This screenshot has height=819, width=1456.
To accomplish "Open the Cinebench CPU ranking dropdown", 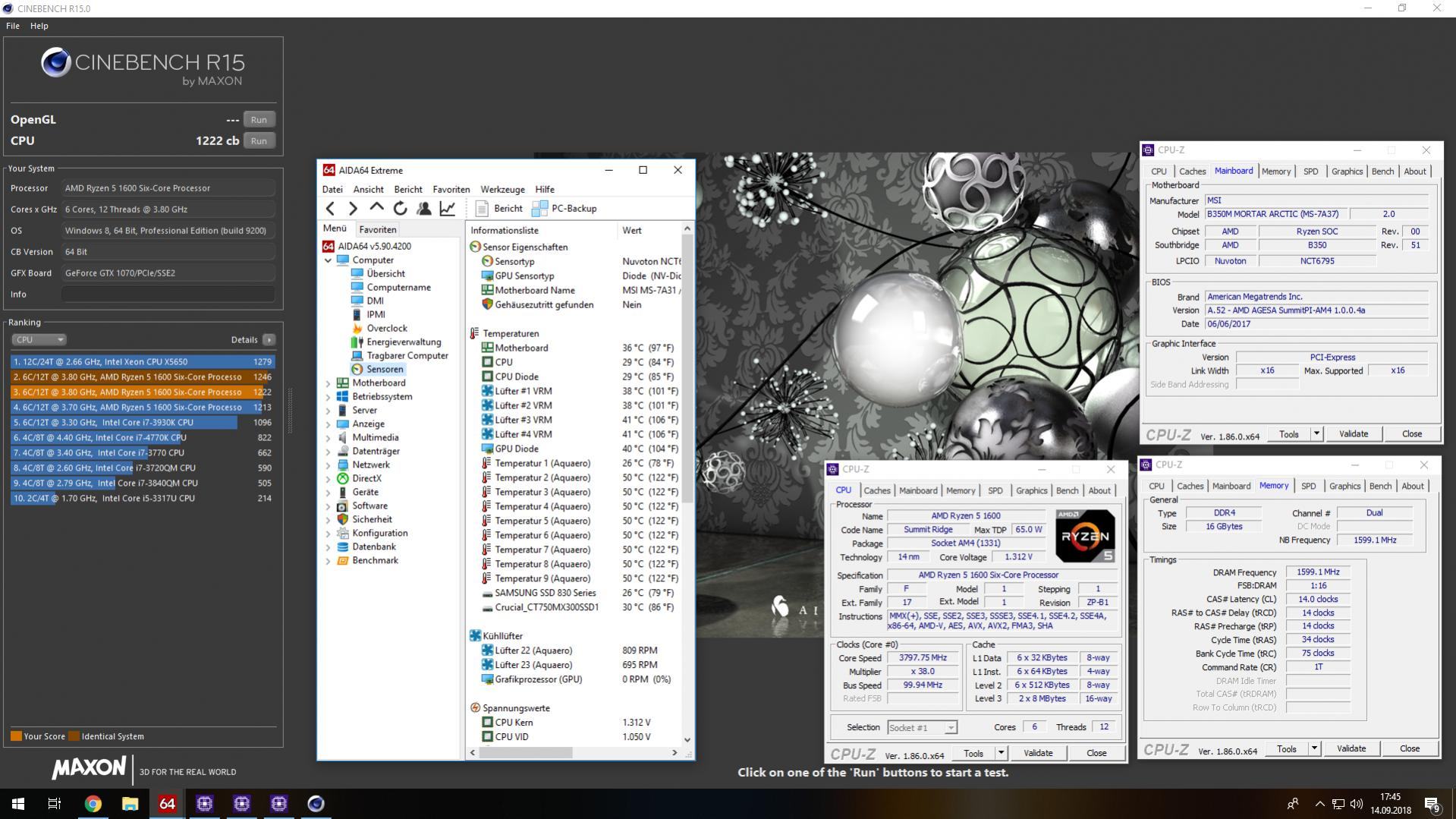I will pos(39,340).
